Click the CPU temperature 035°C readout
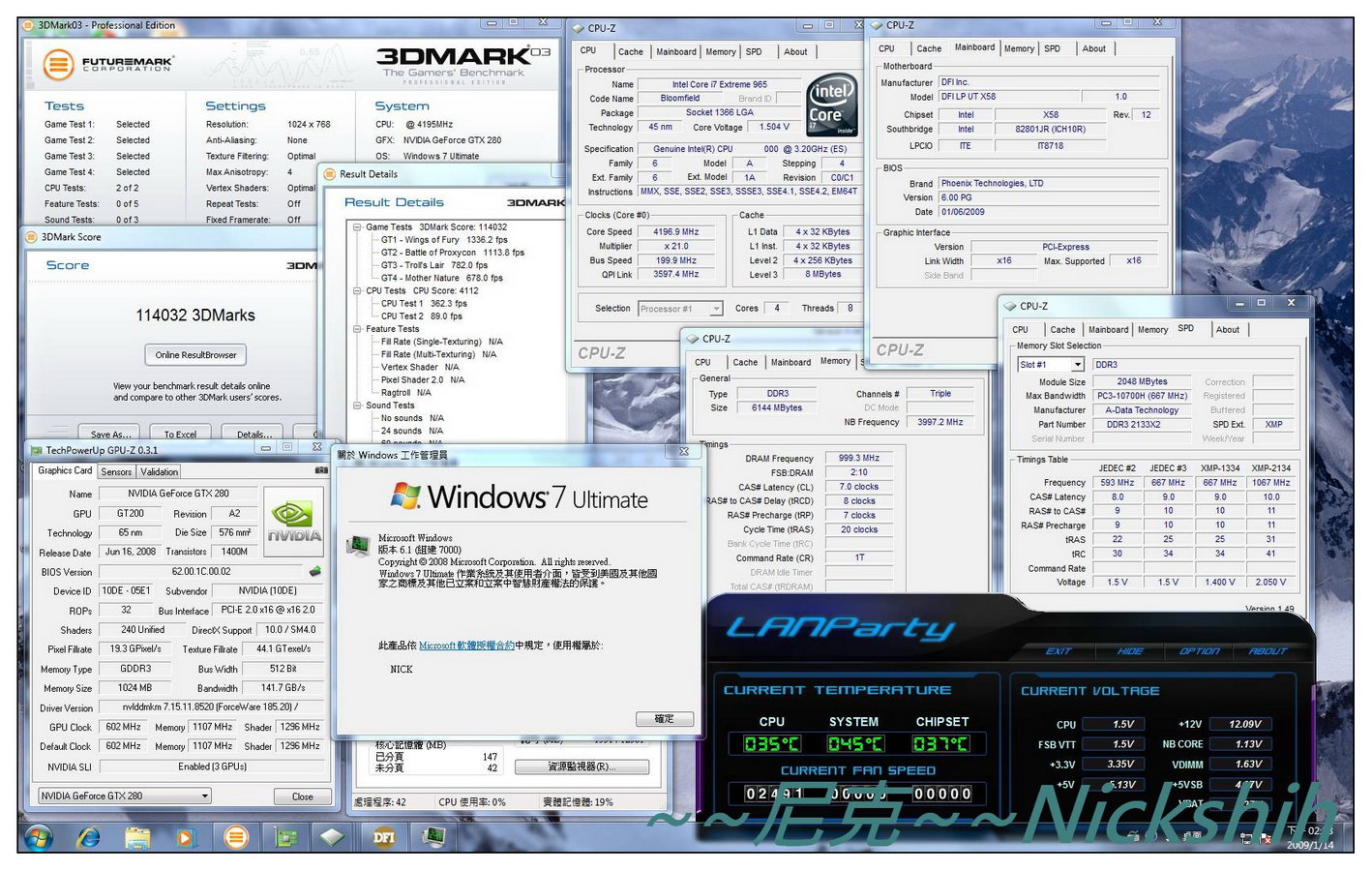Screen dimensions: 1372x871 pyautogui.click(x=771, y=744)
